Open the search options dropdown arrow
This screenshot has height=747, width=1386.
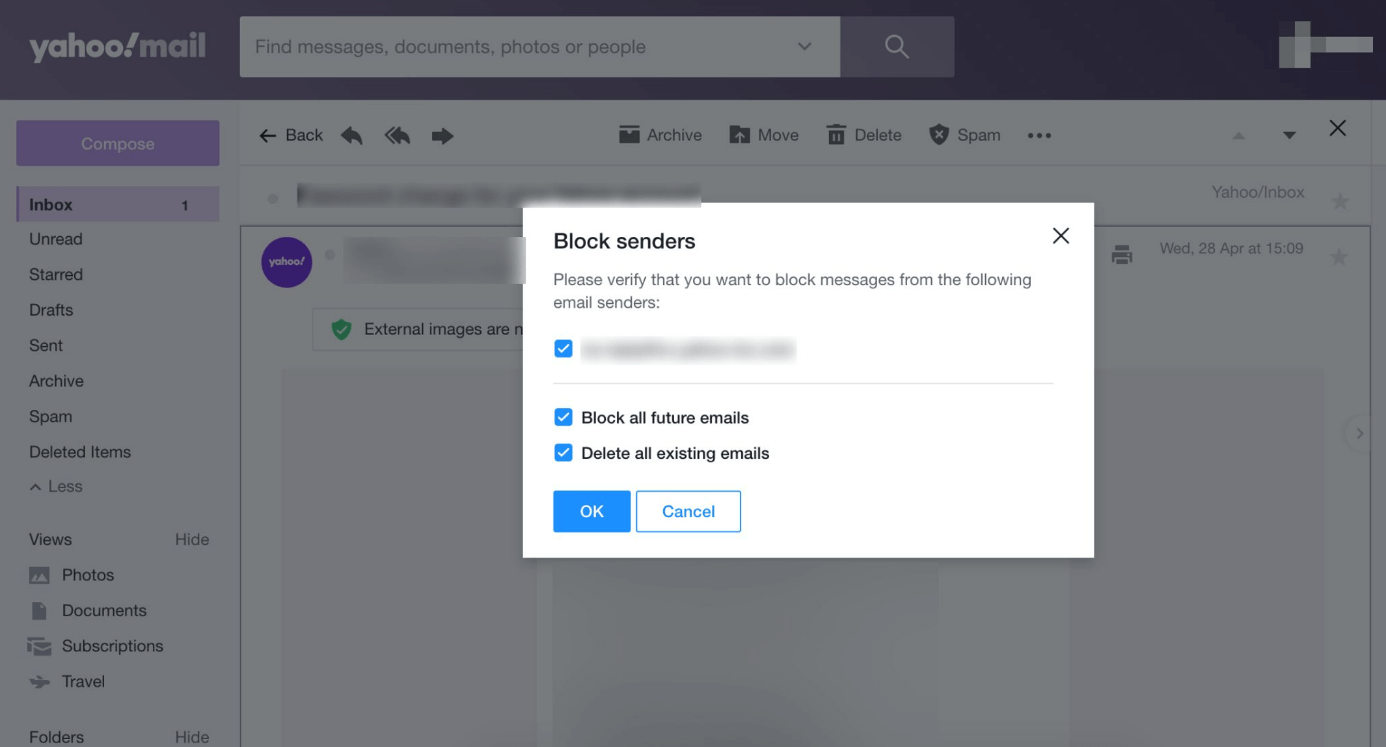tap(805, 47)
